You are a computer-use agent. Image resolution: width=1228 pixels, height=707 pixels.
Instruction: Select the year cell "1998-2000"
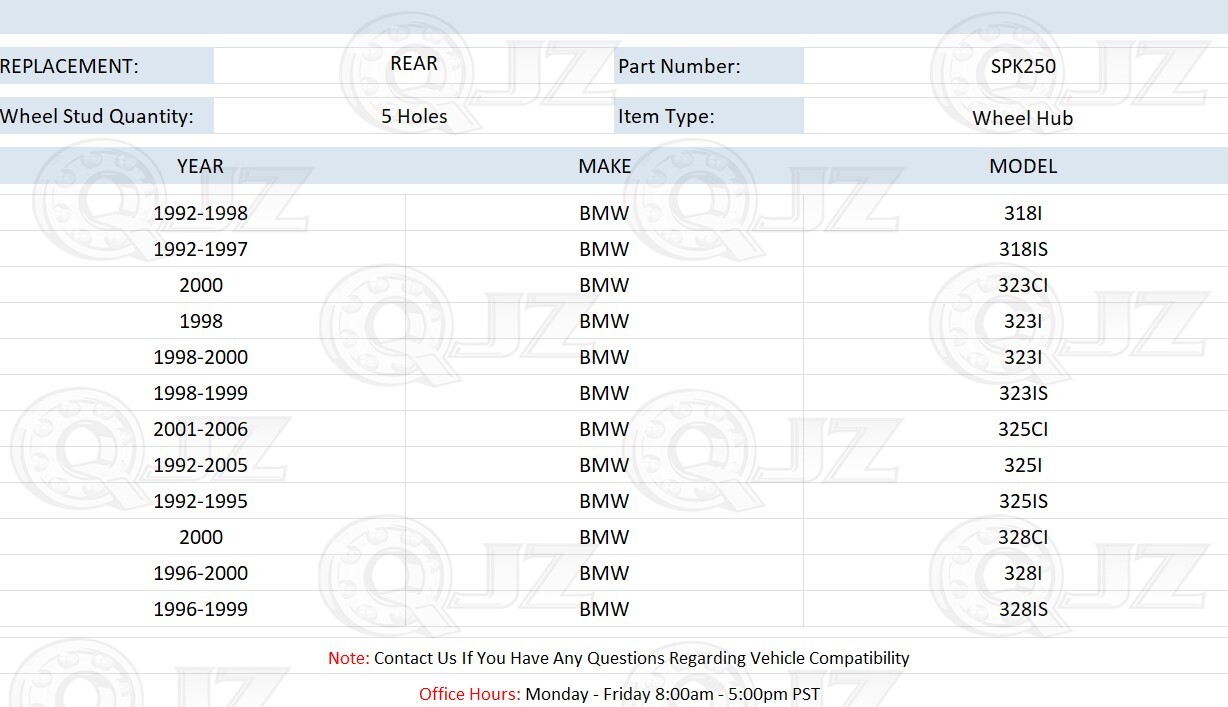[x=200, y=357]
